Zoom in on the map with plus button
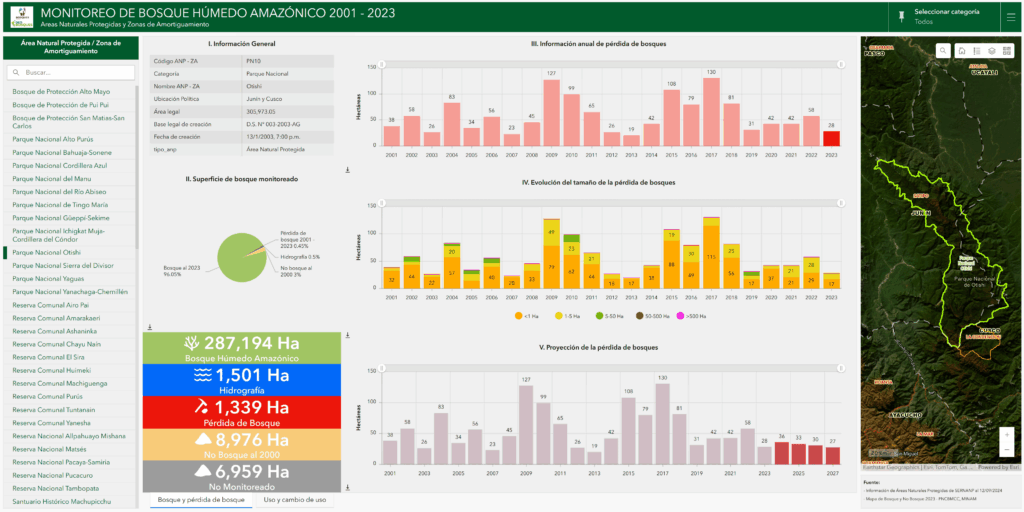 [1007, 434]
